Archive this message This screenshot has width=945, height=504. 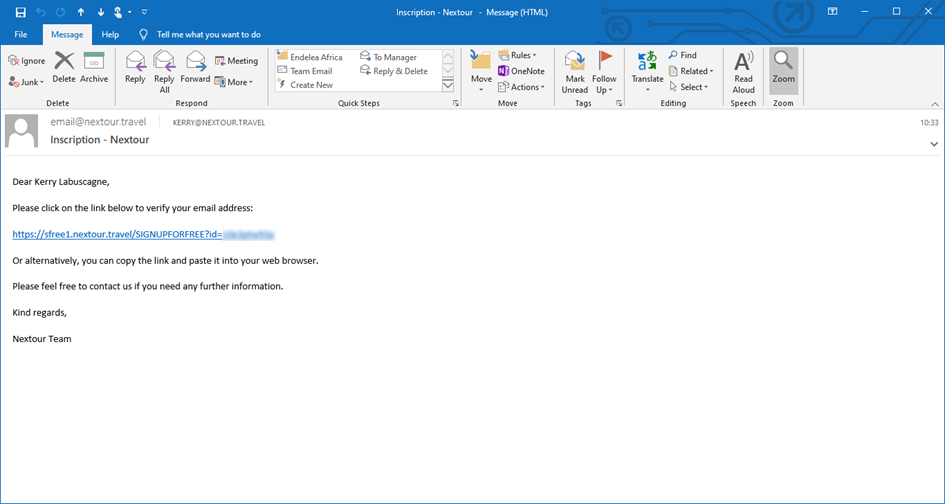click(x=94, y=67)
